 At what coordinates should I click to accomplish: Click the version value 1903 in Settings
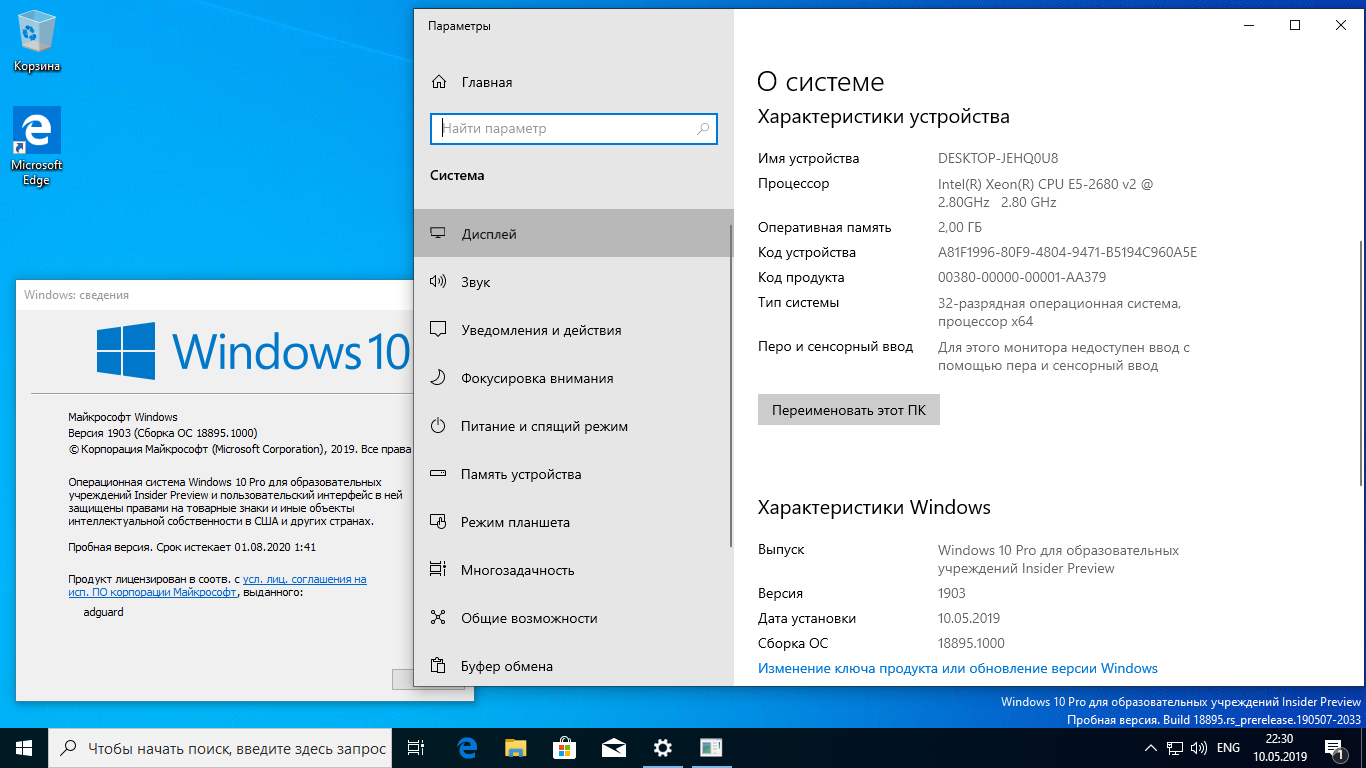pos(953,593)
